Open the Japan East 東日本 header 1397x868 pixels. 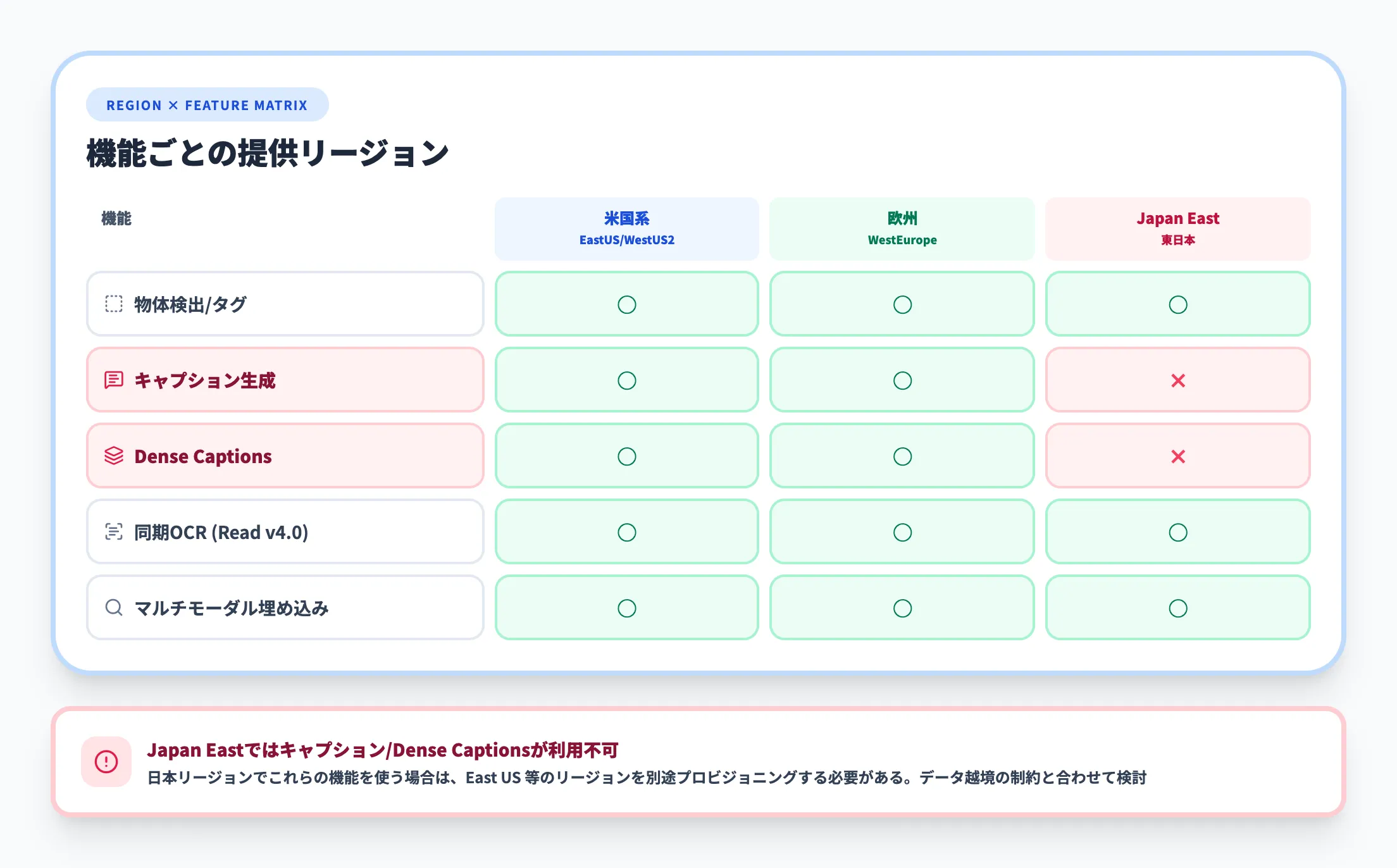1177,228
